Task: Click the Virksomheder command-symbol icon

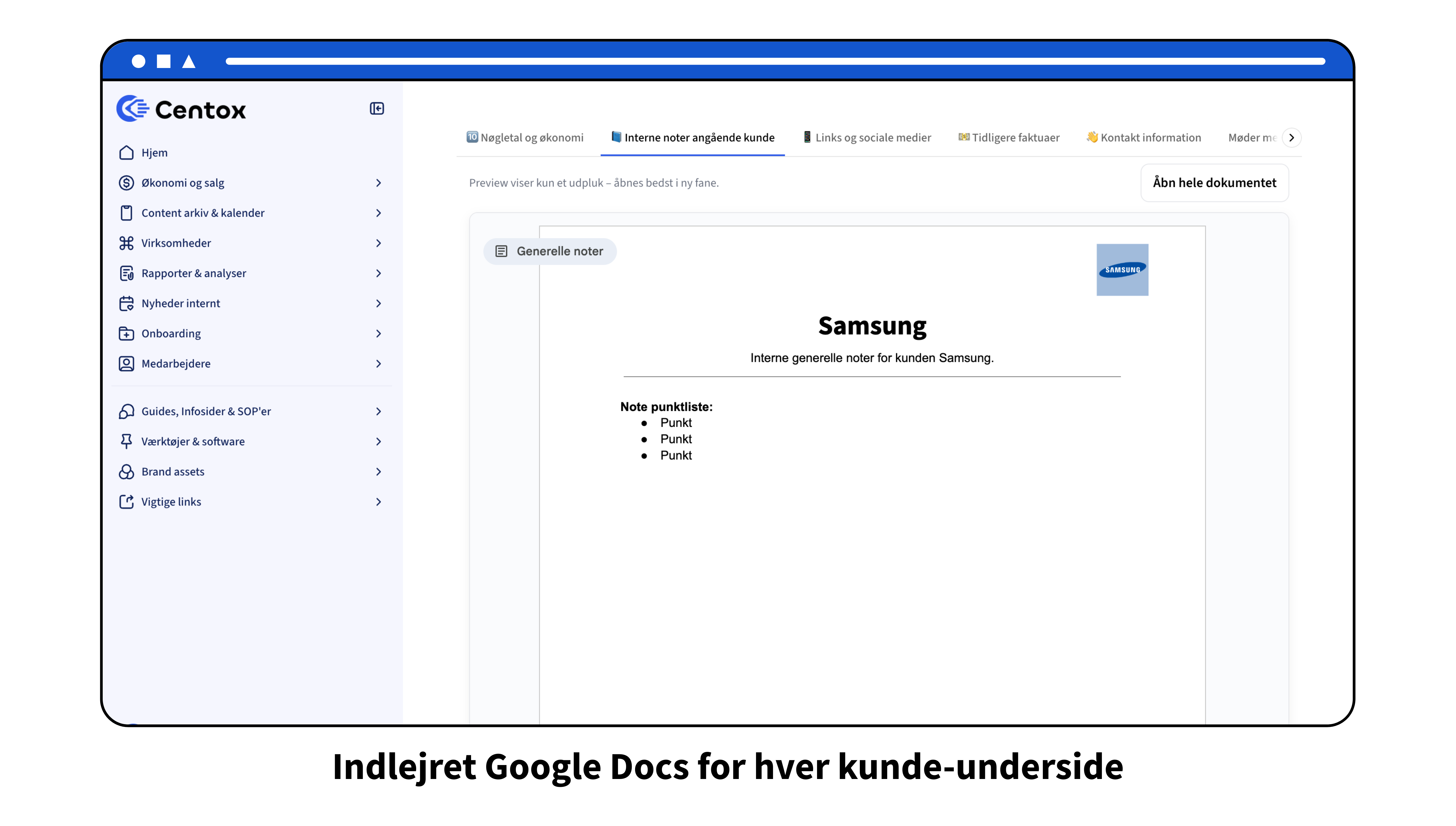Action: click(126, 243)
